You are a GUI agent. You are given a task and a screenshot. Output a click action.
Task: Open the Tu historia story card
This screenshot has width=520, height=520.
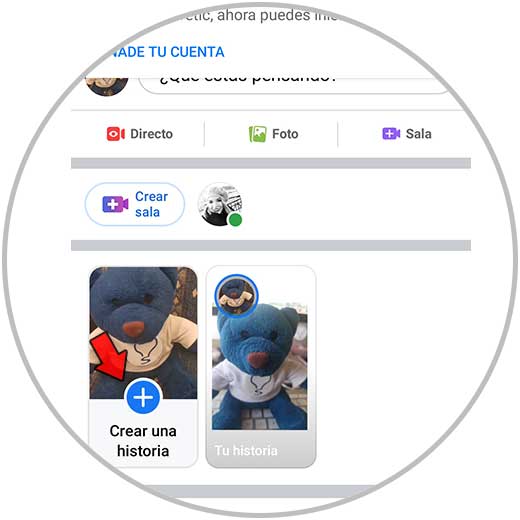tap(261, 367)
